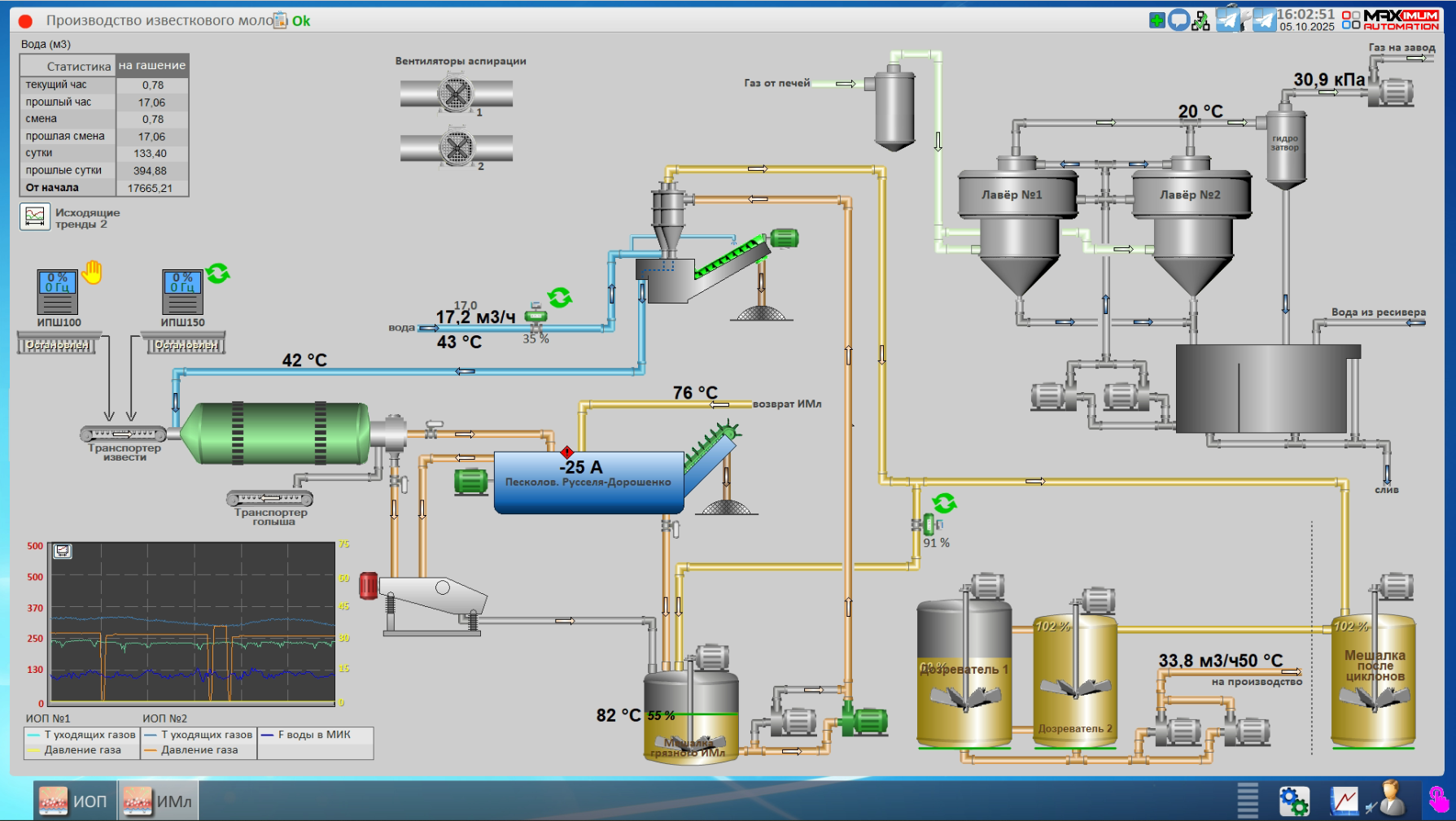Open the stacked lines list in bottom bar
1456x821 pixels.
coord(1248,801)
